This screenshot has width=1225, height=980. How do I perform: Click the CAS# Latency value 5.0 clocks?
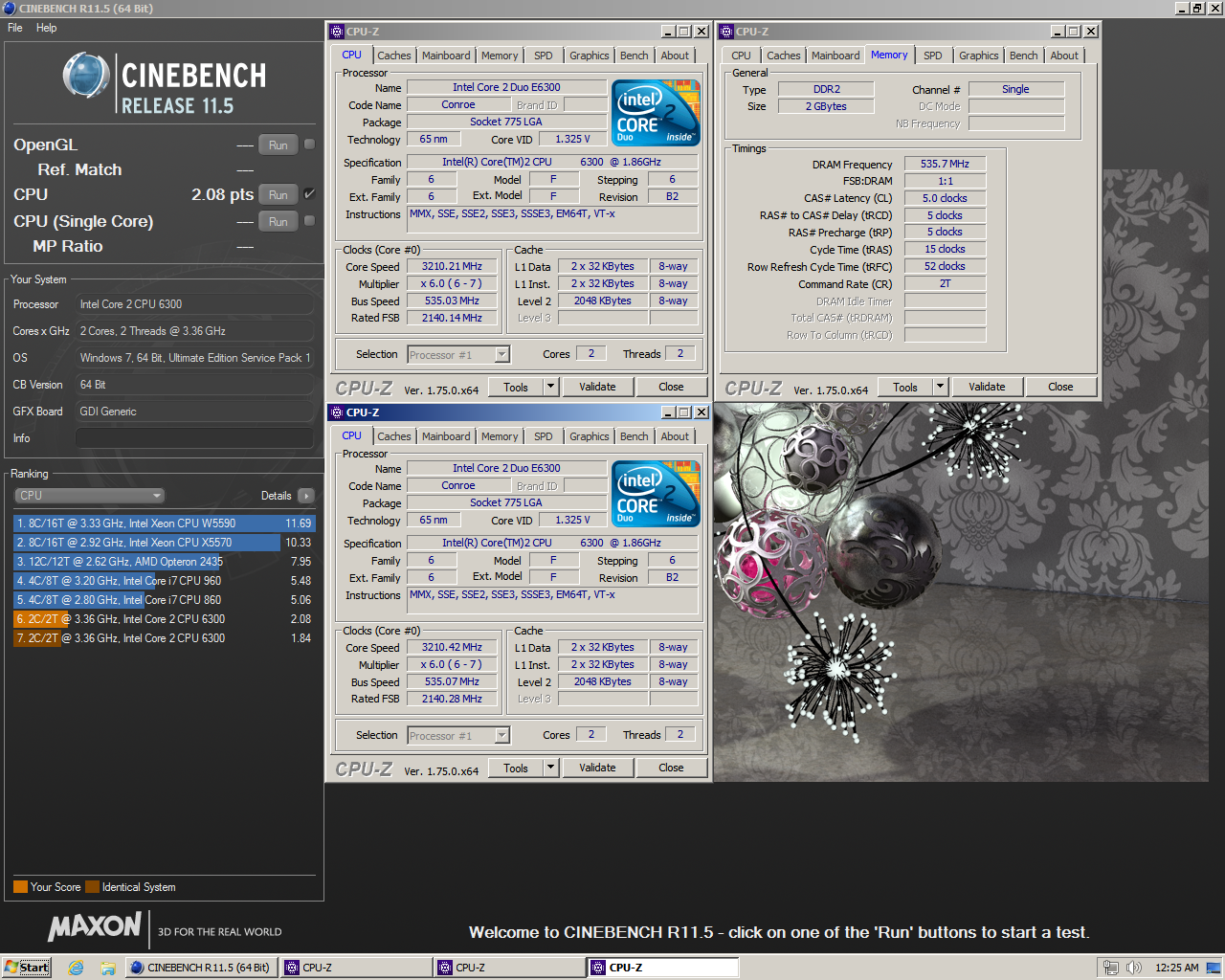click(945, 198)
